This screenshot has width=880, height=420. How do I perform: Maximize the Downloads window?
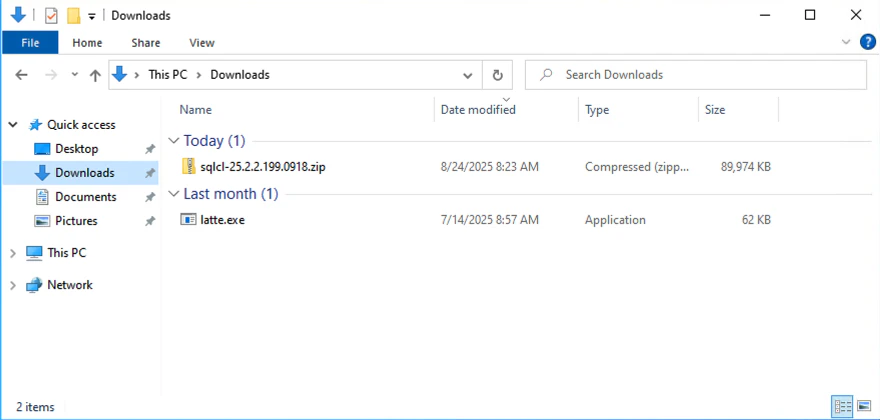[x=810, y=15]
